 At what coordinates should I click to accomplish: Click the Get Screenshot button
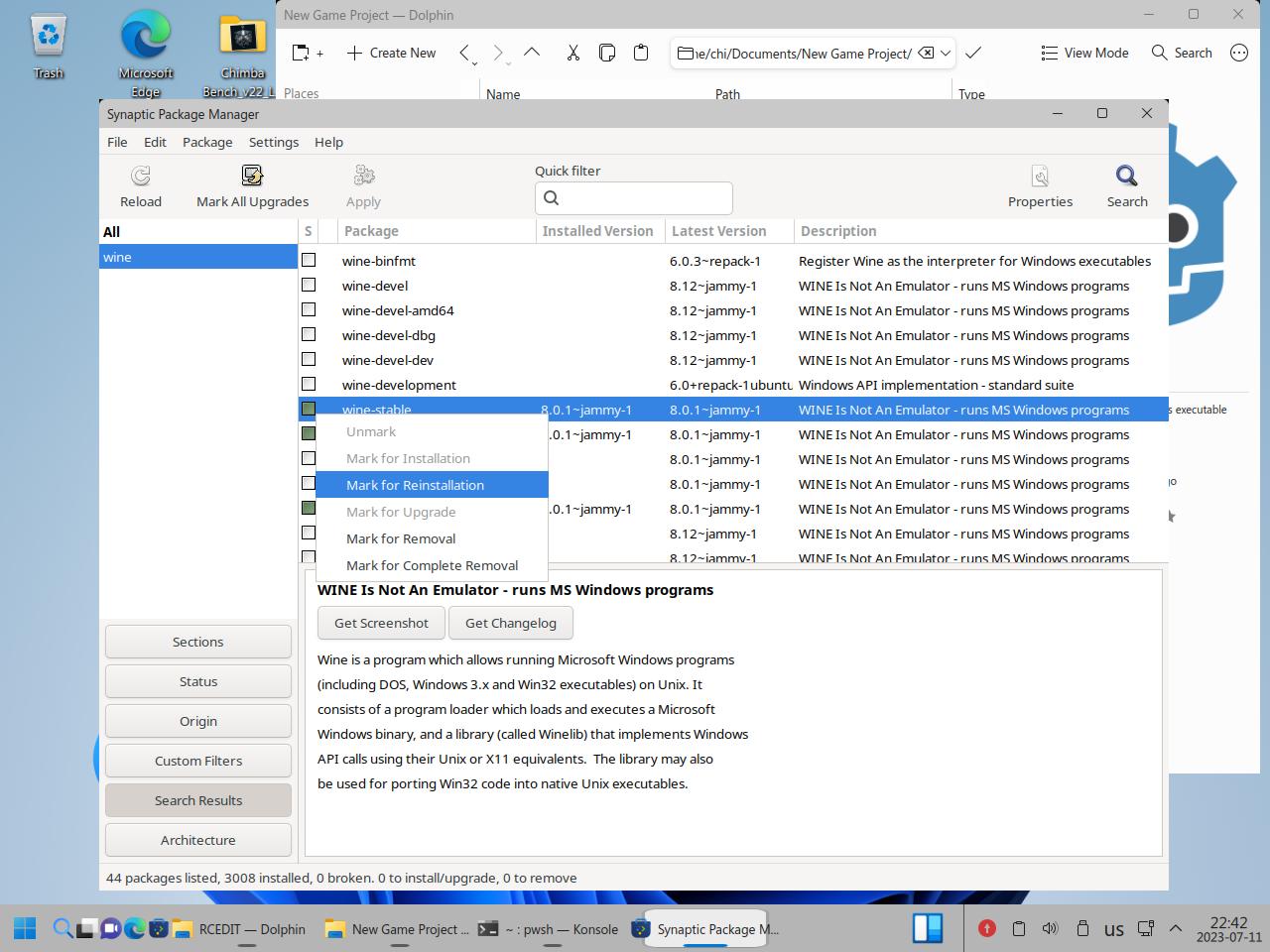coord(381,623)
